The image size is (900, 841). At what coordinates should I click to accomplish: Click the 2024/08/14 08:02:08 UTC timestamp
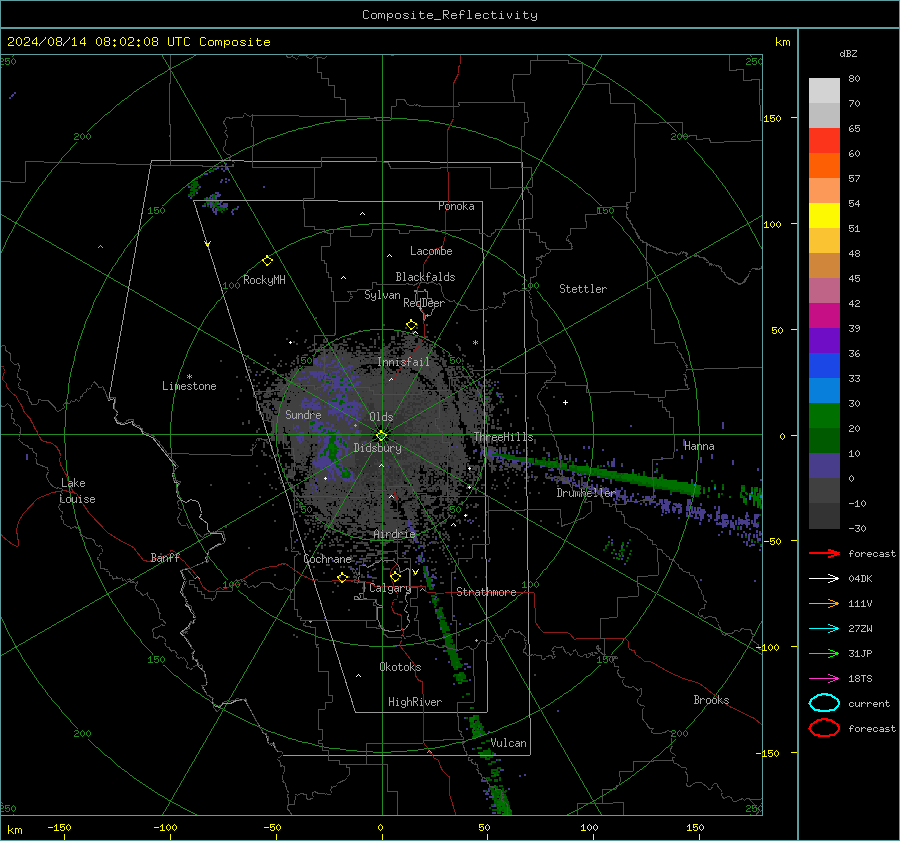pos(98,42)
